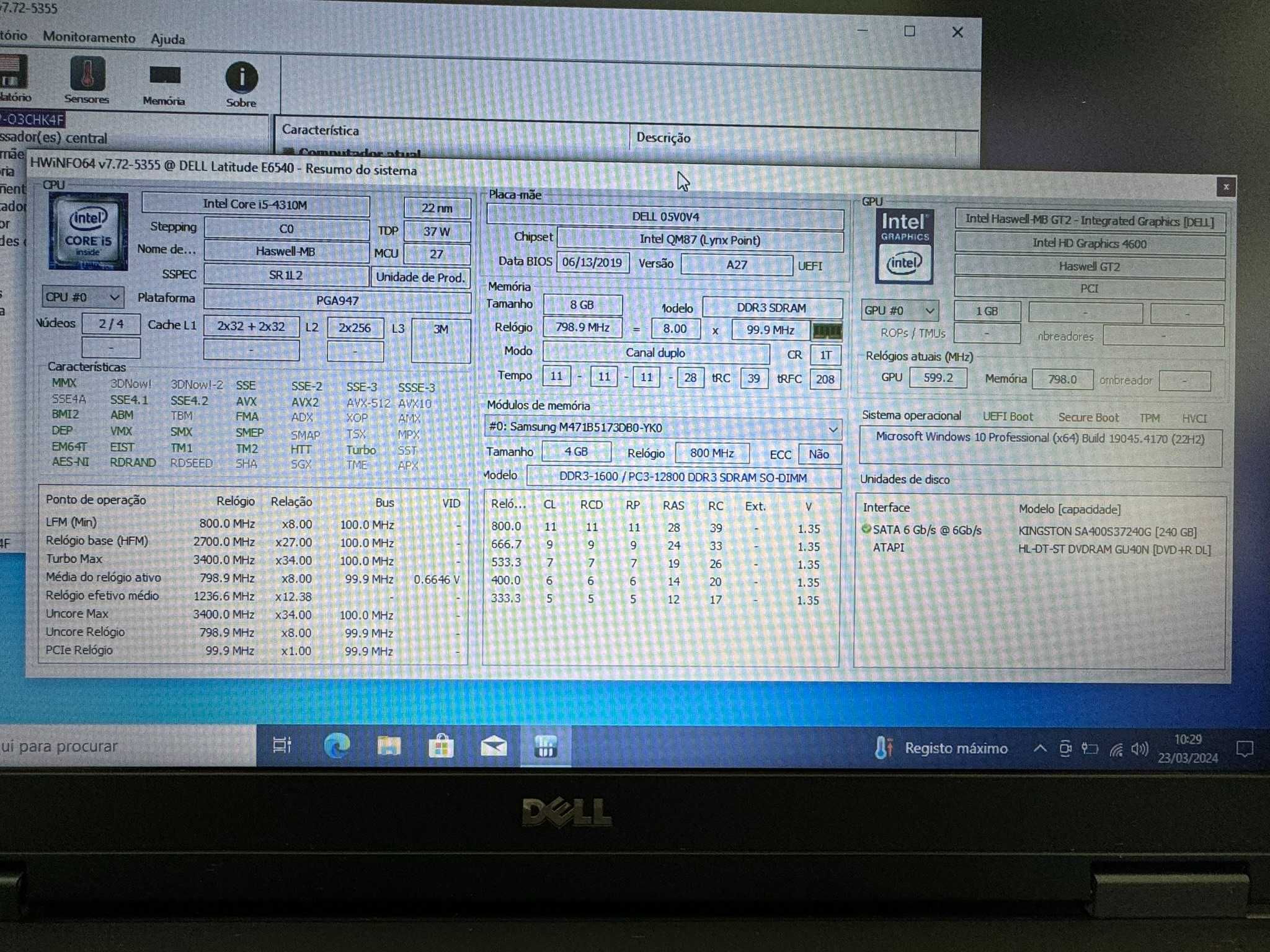
Task: Click the Intel QM87 chipset field
Action: coord(700,240)
